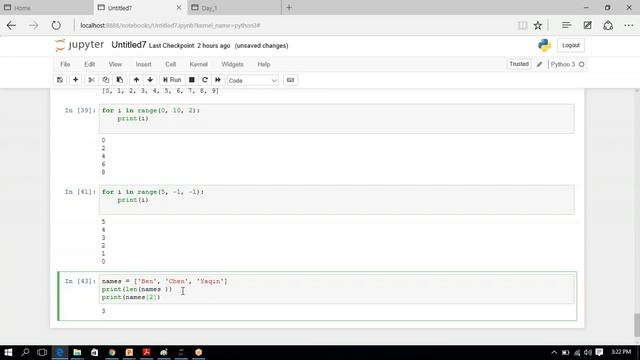Open Windows taskbar search
Viewport: 640px width, 360px height.
coord(25,352)
